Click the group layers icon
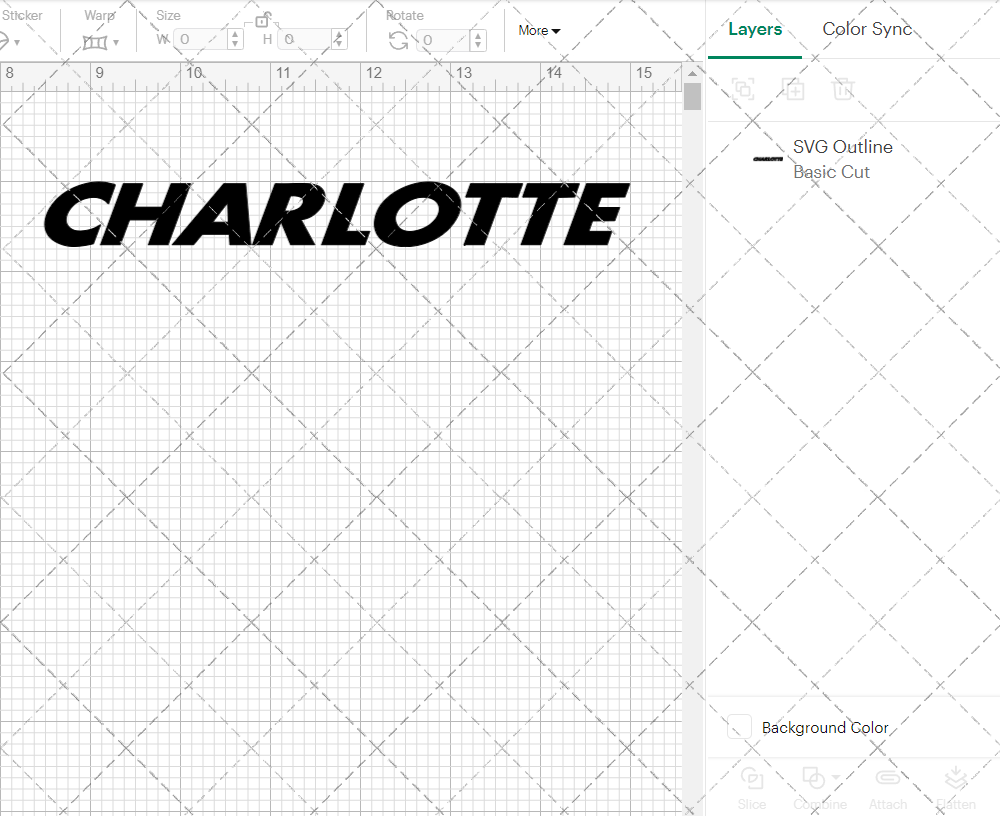Screen dimensions: 1000x816 pyautogui.click(x=742, y=90)
